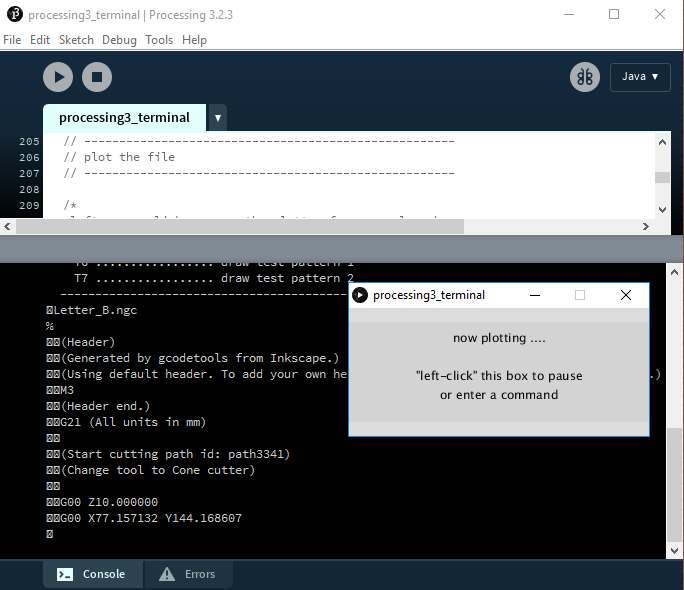Viewport: 684px width, 590px height.
Task: Run the sketch with the Play button
Action: (x=58, y=77)
